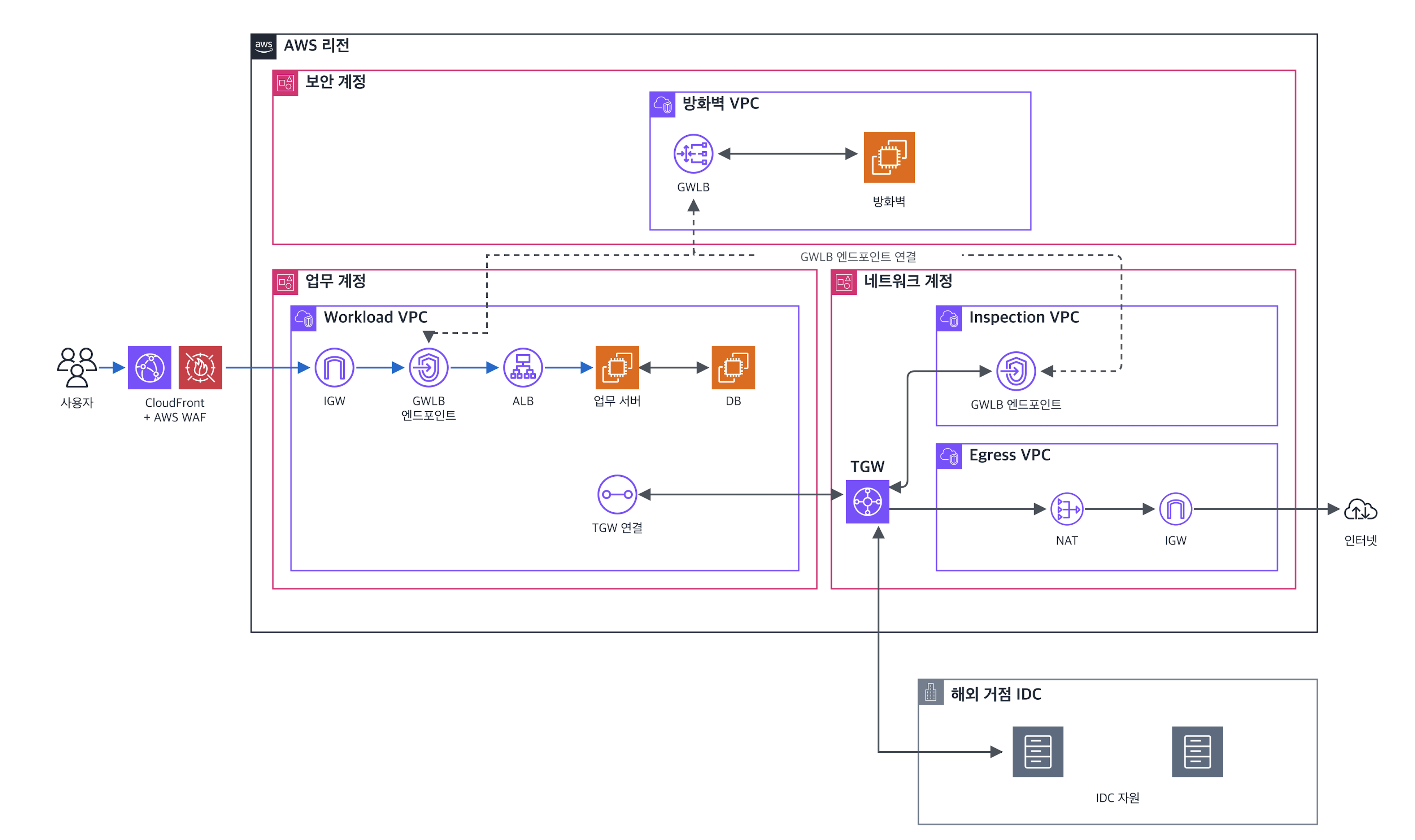
Task: Select the AWS 리전 title text
Action: pyautogui.click(x=317, y=45)
